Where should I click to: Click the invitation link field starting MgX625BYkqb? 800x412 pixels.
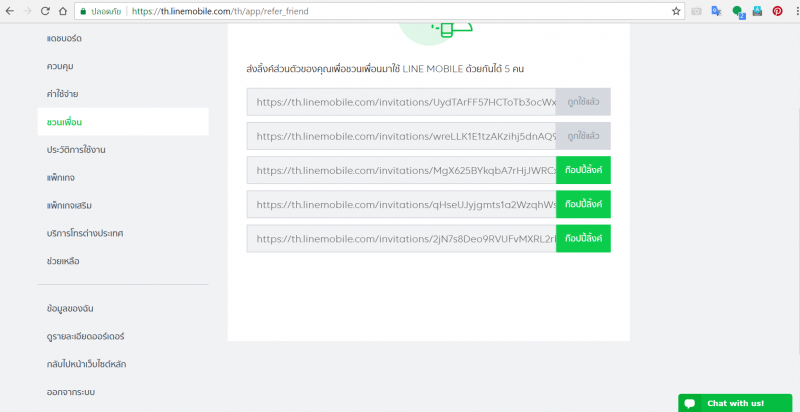pyautogui.click(x=402, y=170)
